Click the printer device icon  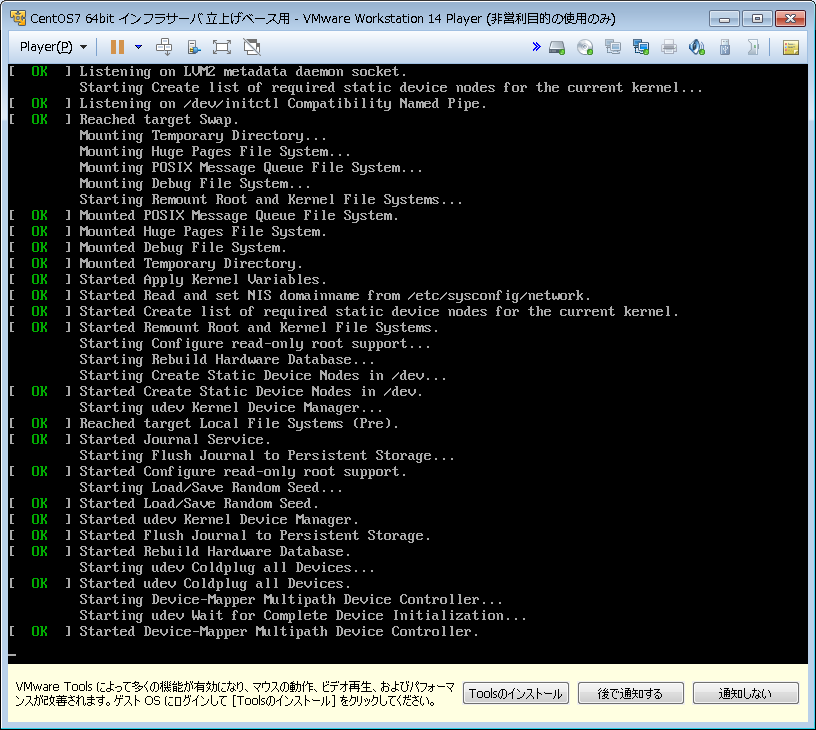pos(669,47)
